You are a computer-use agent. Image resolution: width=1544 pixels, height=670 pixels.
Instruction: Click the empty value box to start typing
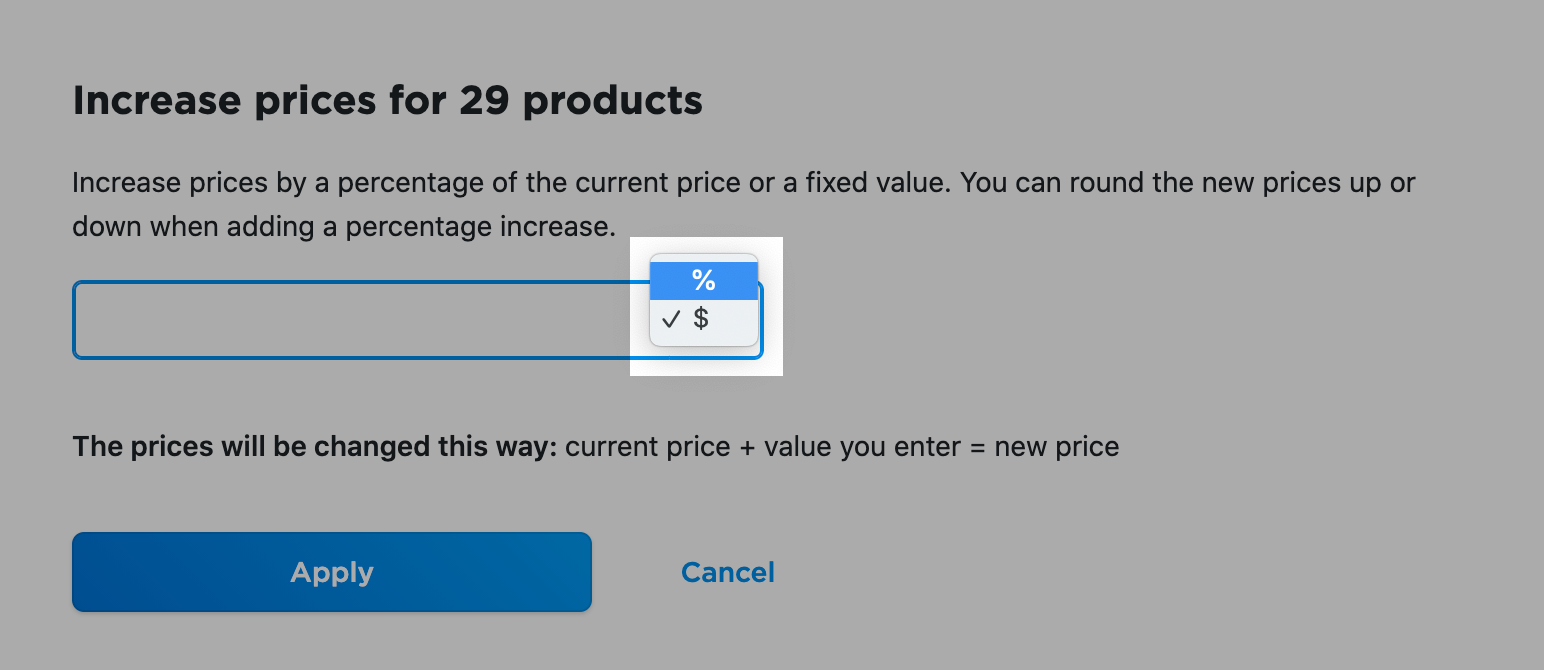click(x=350, y=320)
